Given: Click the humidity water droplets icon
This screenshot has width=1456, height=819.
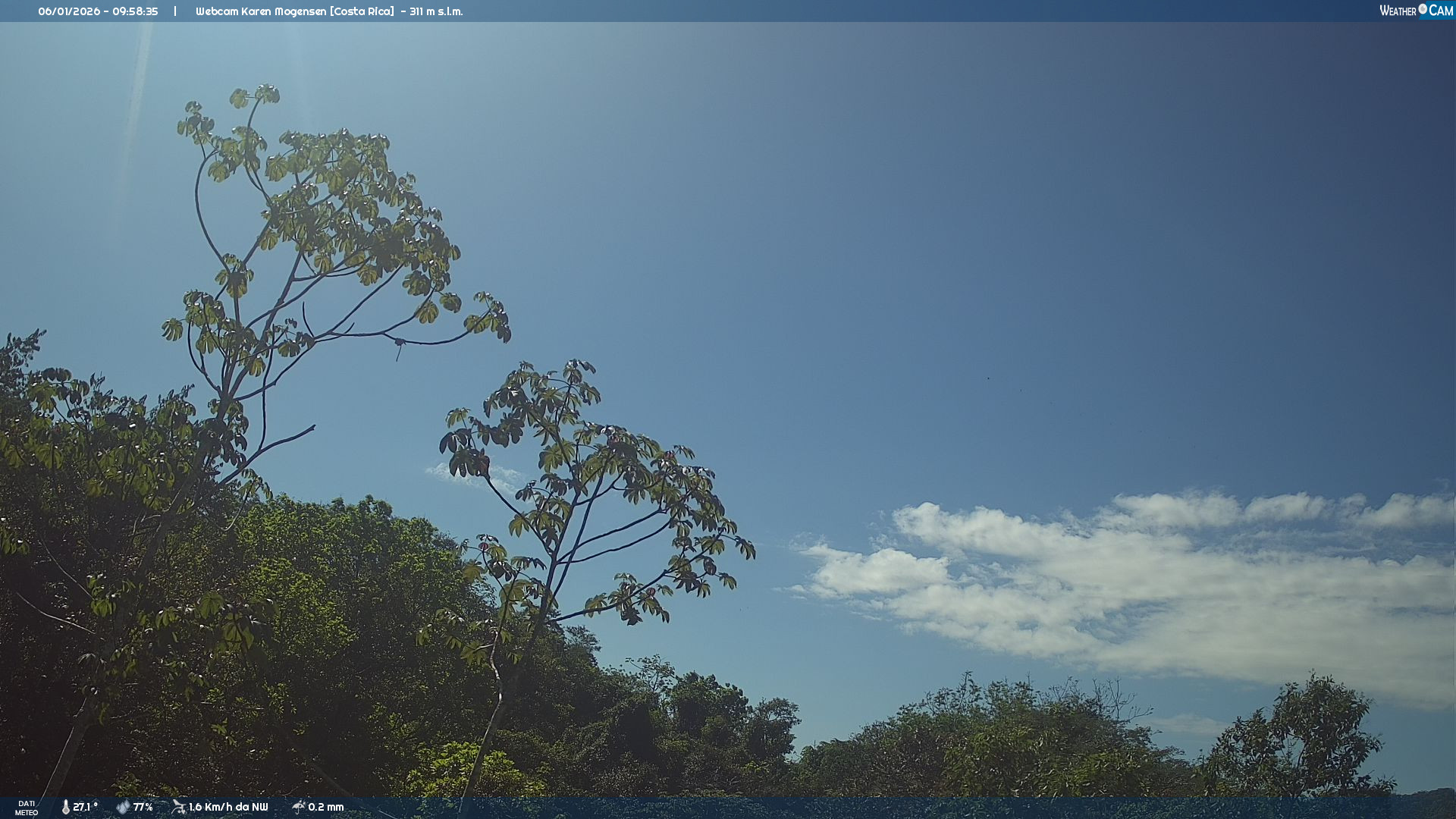Looking at the screenshot, I should [123, 807].
